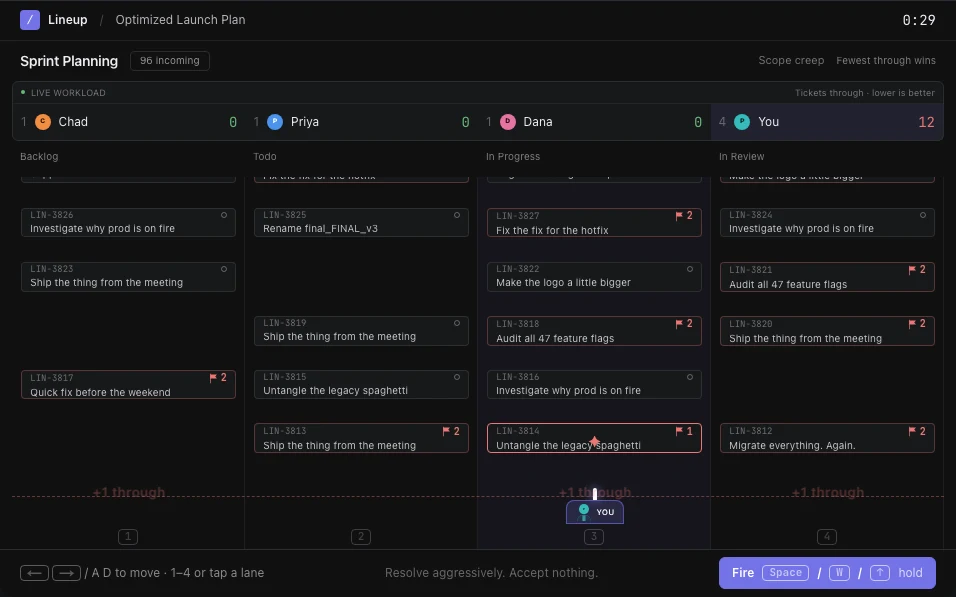The image size is (956, 597).
Task: Click the flag icon on LIN-3812
Action: (x=912, y=431)
